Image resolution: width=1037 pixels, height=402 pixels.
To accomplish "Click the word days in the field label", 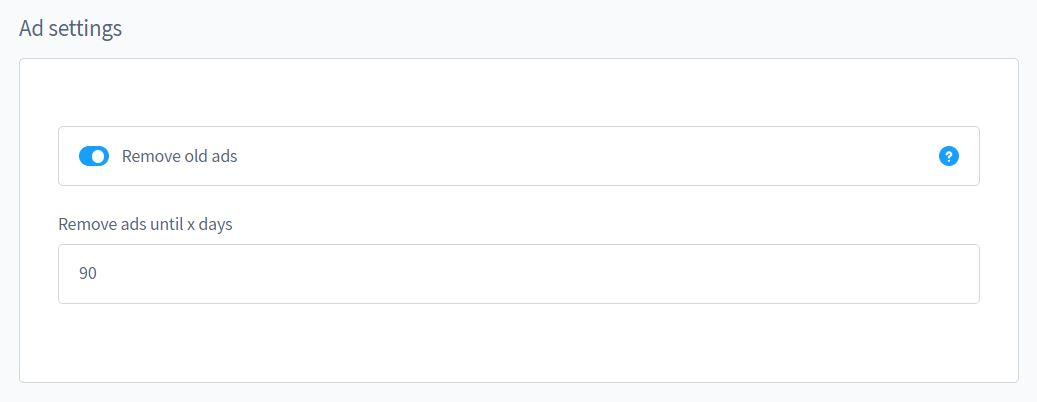I will [x=214, y=224].
